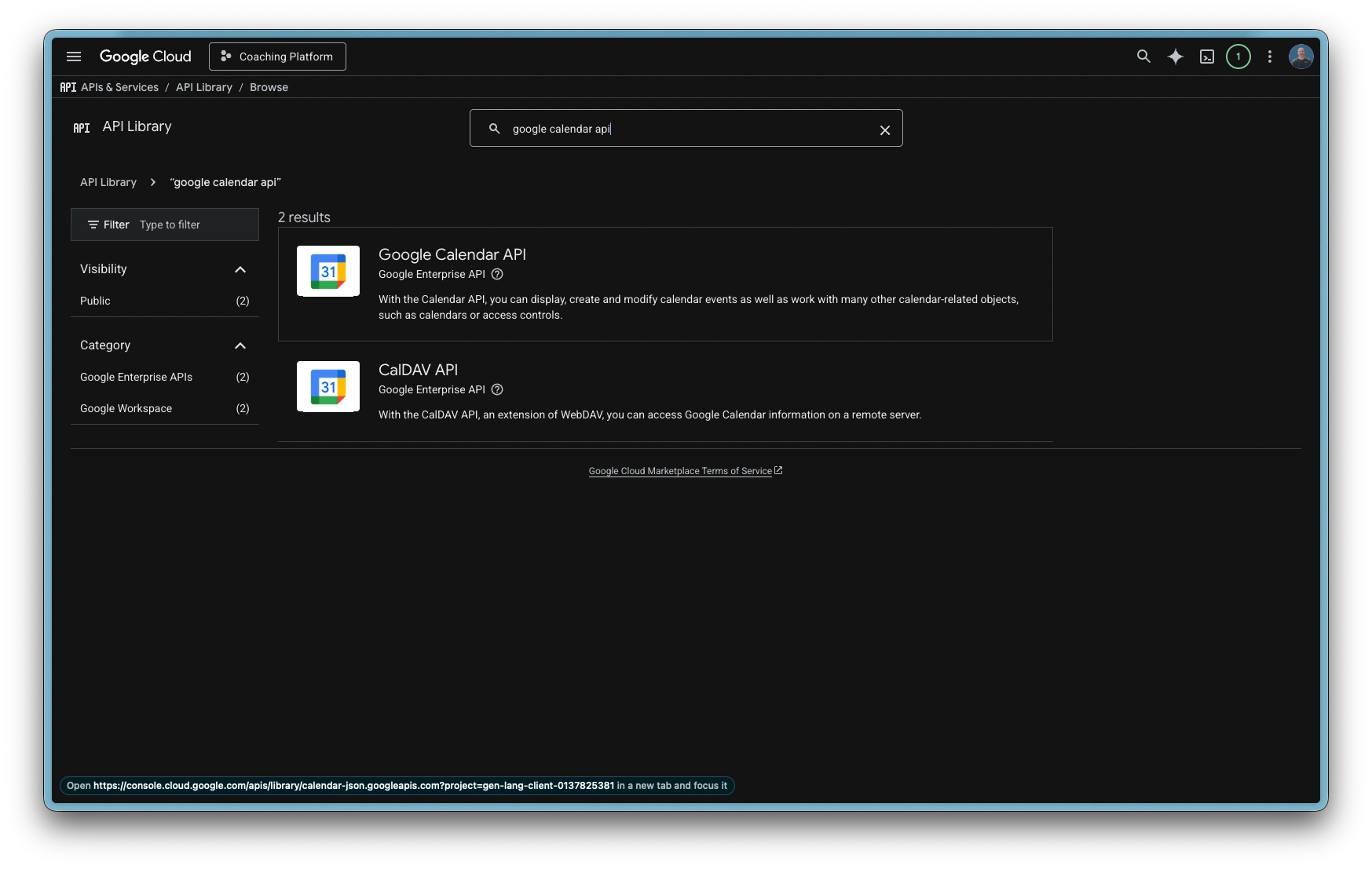
Task: Open Google Cloud Marketplace Terms of Service
Action: (x=680, y=471)
